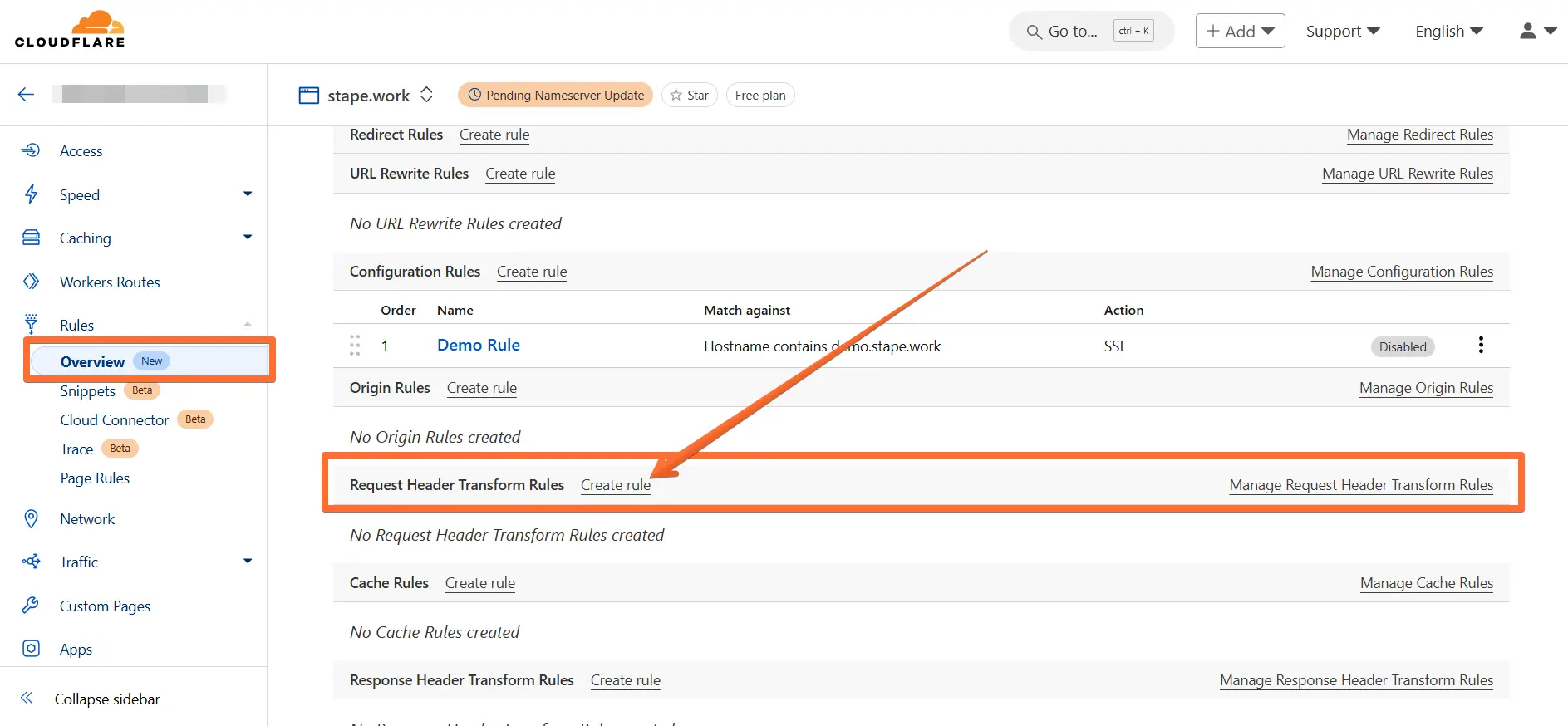Open the stape.work domain switcher
Screen dimensions: 1568x726
[x=426, y=95]
